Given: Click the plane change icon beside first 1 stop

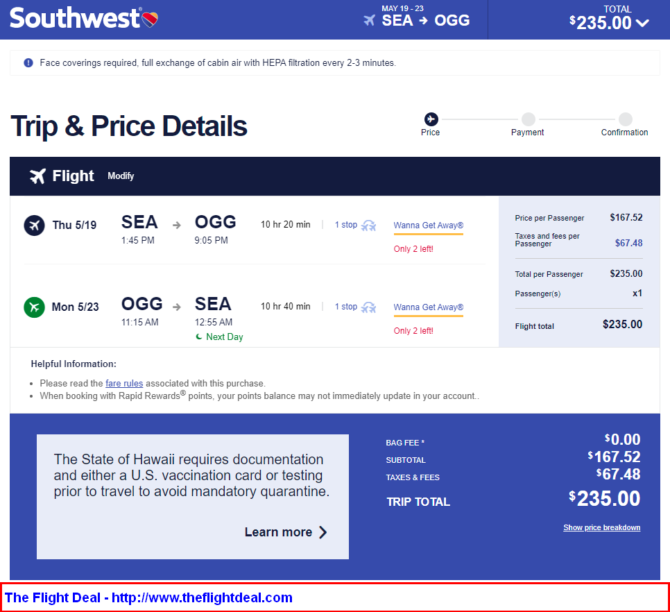Looking at the screenshot, I should [x=369, y=225].
